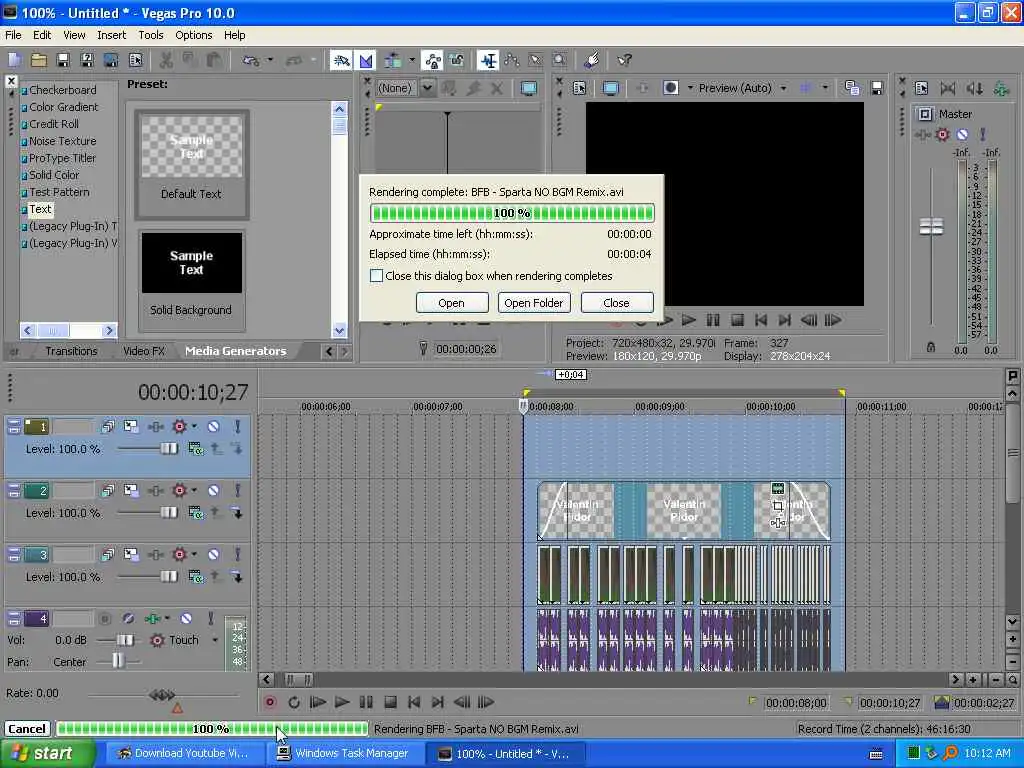The image size is (1024, 768).
Task: Click the Master volume fader
Action: [931, 227]
